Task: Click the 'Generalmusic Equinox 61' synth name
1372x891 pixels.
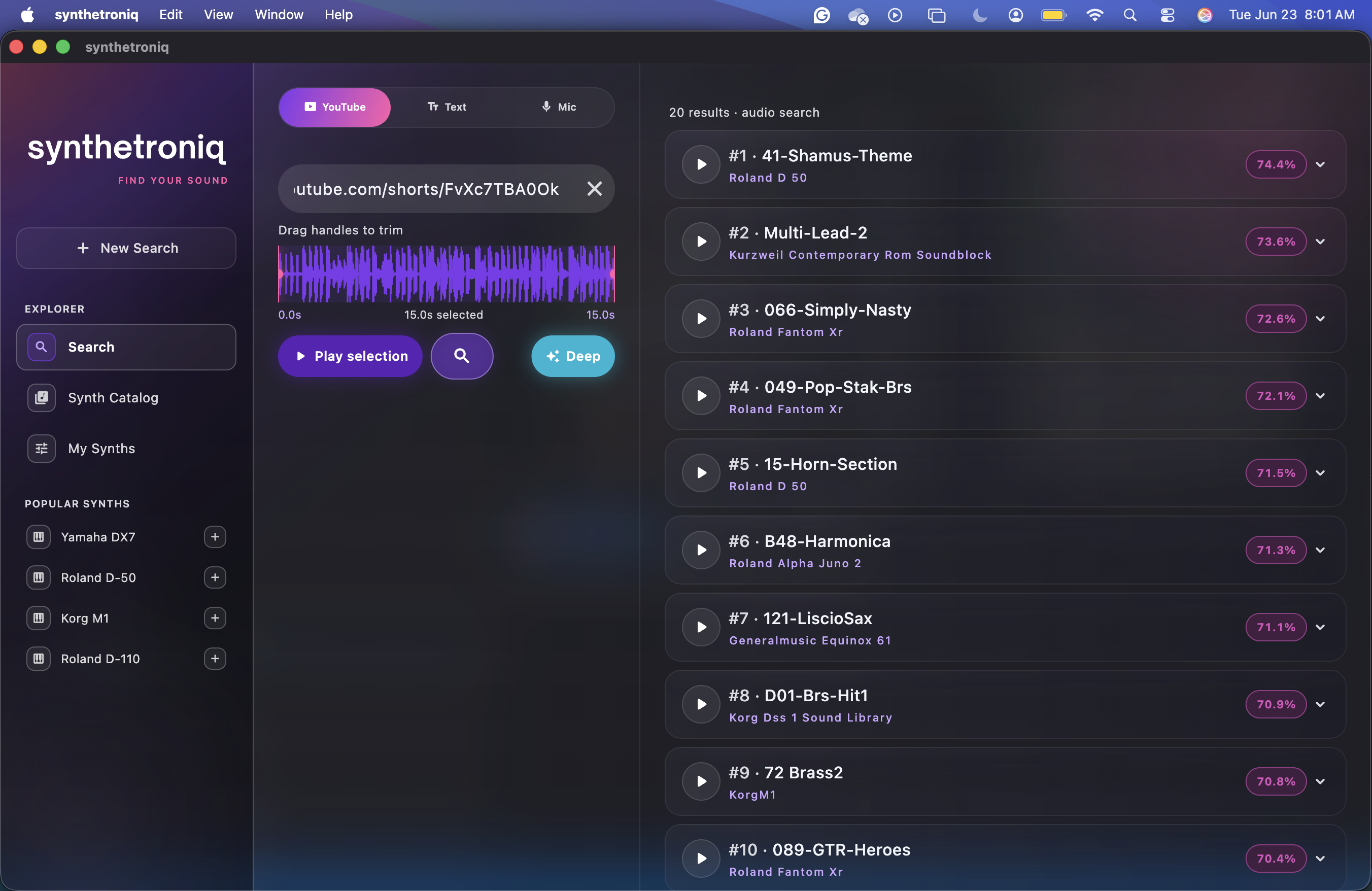Action: [x=810, y=640]
